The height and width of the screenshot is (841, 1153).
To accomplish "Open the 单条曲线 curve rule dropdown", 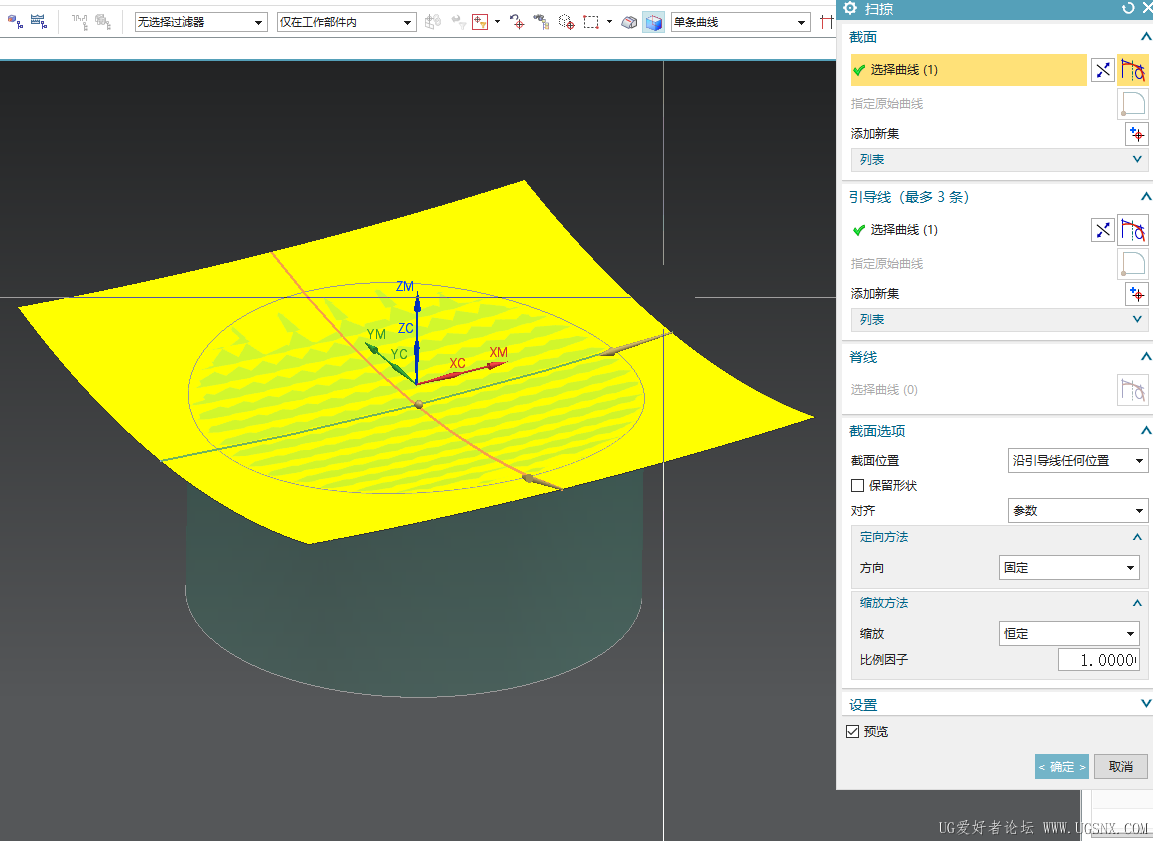I will click(740, 22).
